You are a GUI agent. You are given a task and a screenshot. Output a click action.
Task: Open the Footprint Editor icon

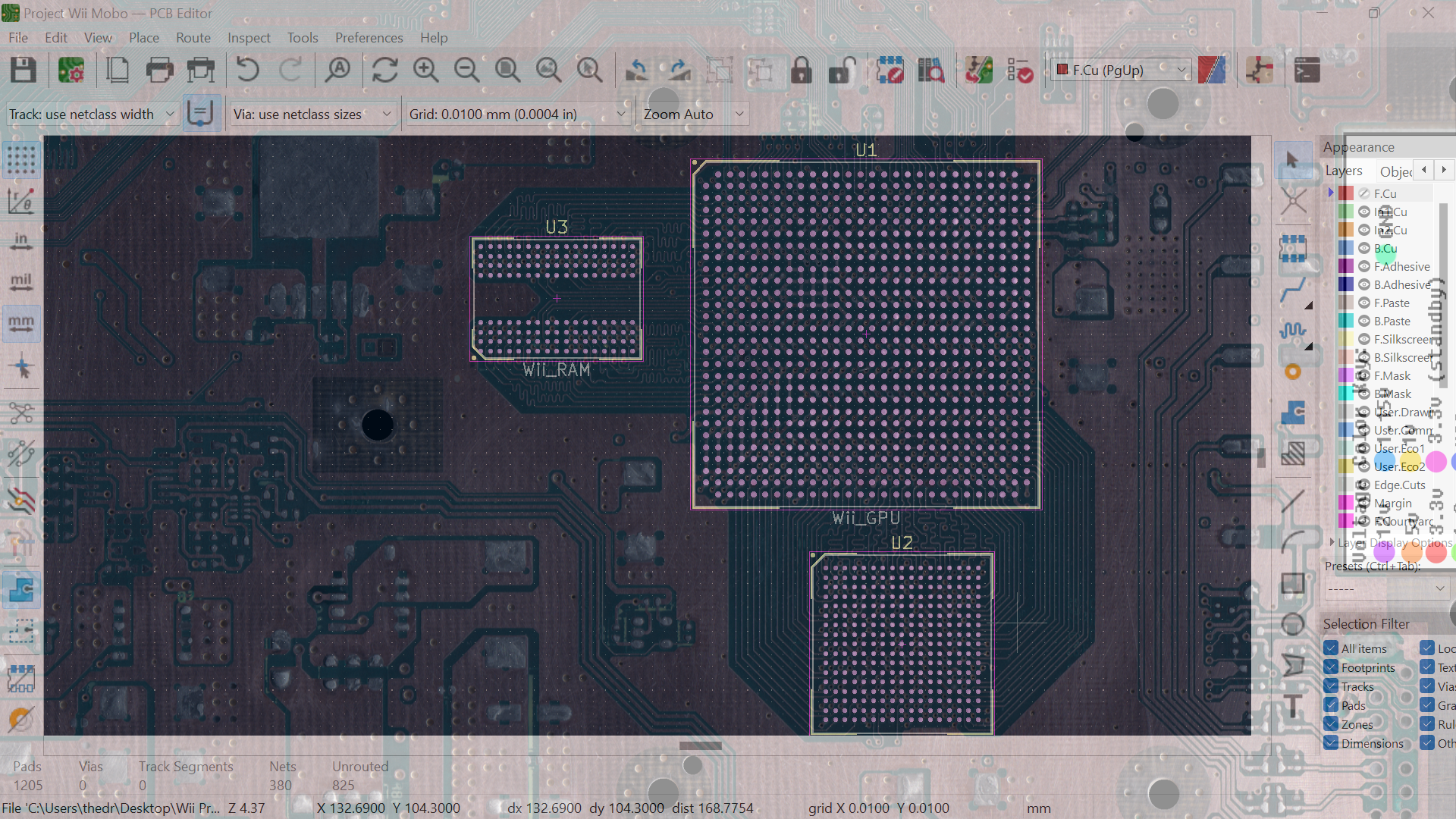coord(890,70)
